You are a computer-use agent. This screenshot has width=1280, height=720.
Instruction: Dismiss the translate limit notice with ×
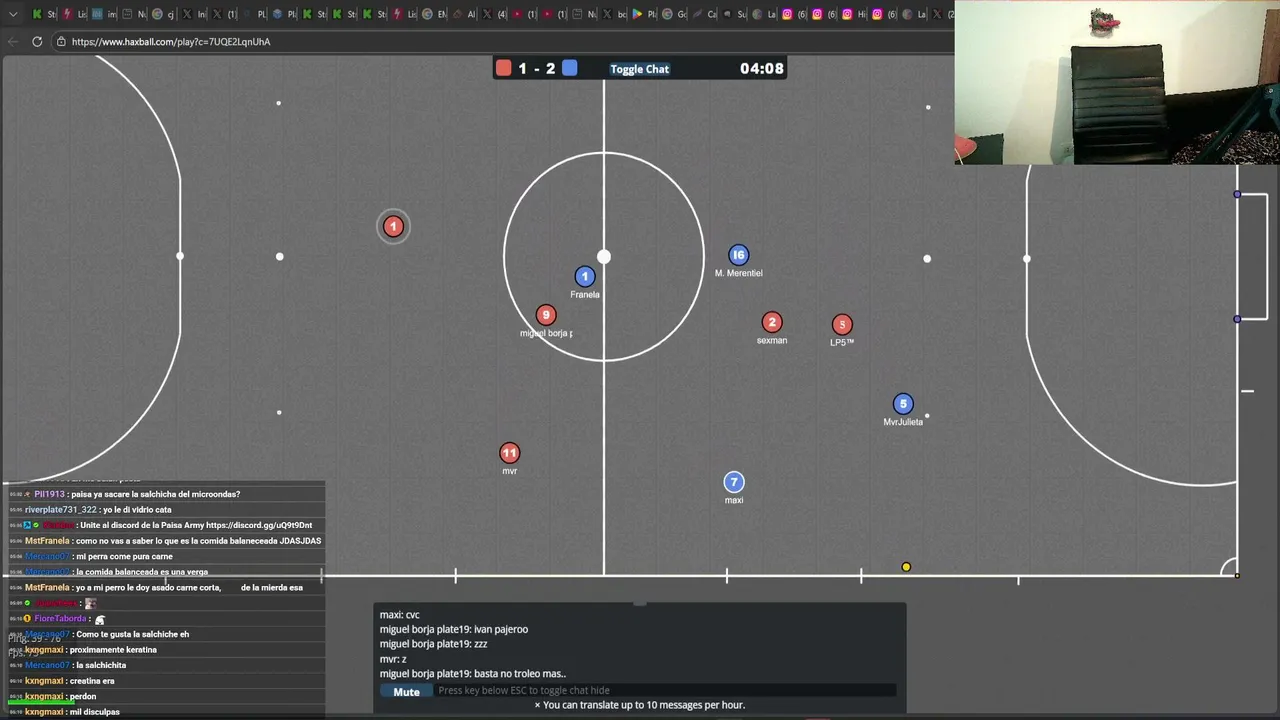537,705
